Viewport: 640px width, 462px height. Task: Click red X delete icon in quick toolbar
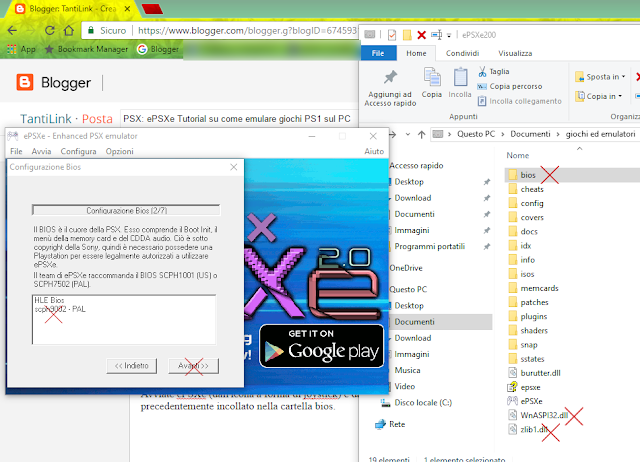tap(422, 35)
